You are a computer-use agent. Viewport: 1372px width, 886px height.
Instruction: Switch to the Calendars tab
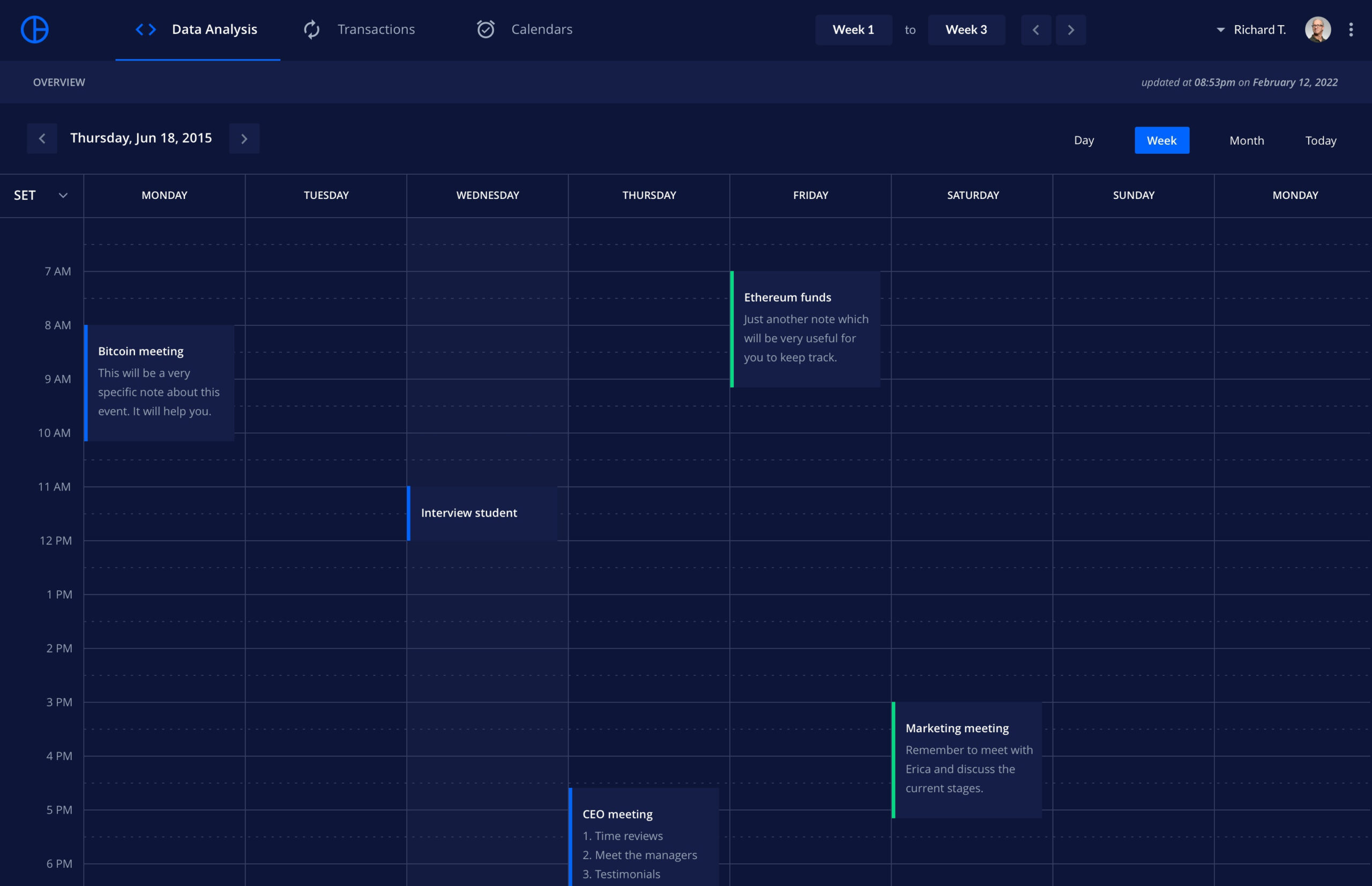(525, 29)
